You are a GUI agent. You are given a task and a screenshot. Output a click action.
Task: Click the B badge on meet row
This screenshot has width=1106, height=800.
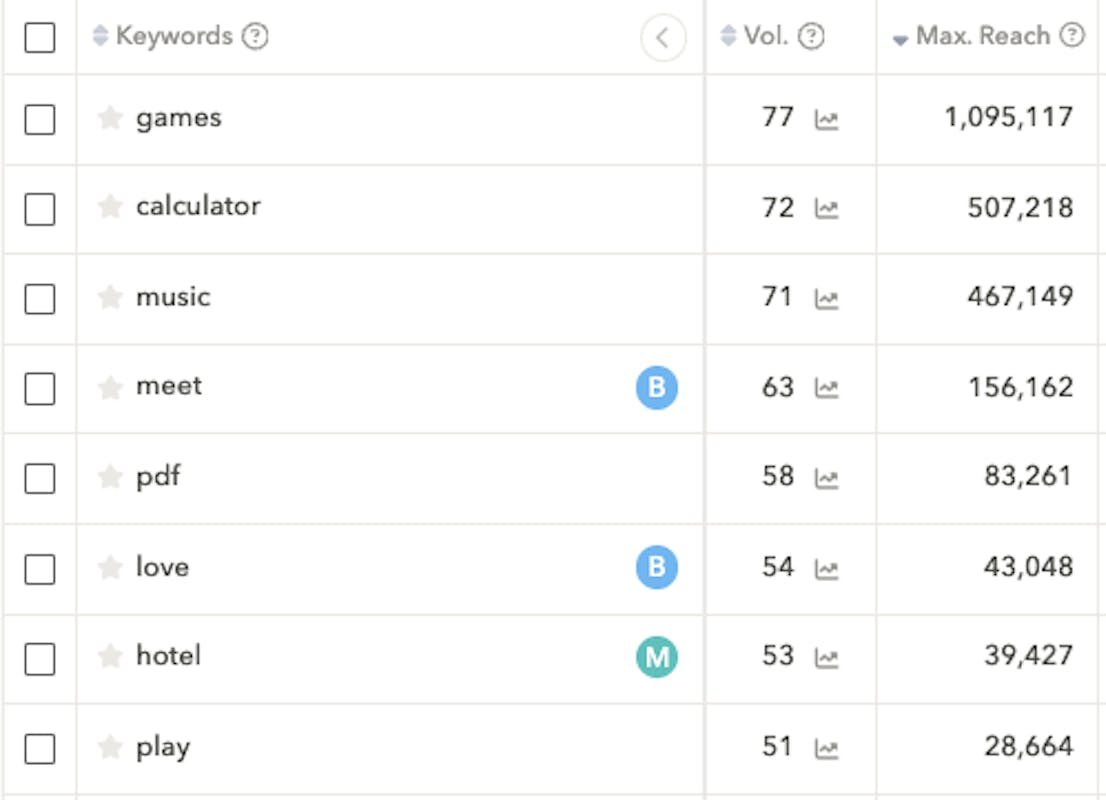click(657, 387)
